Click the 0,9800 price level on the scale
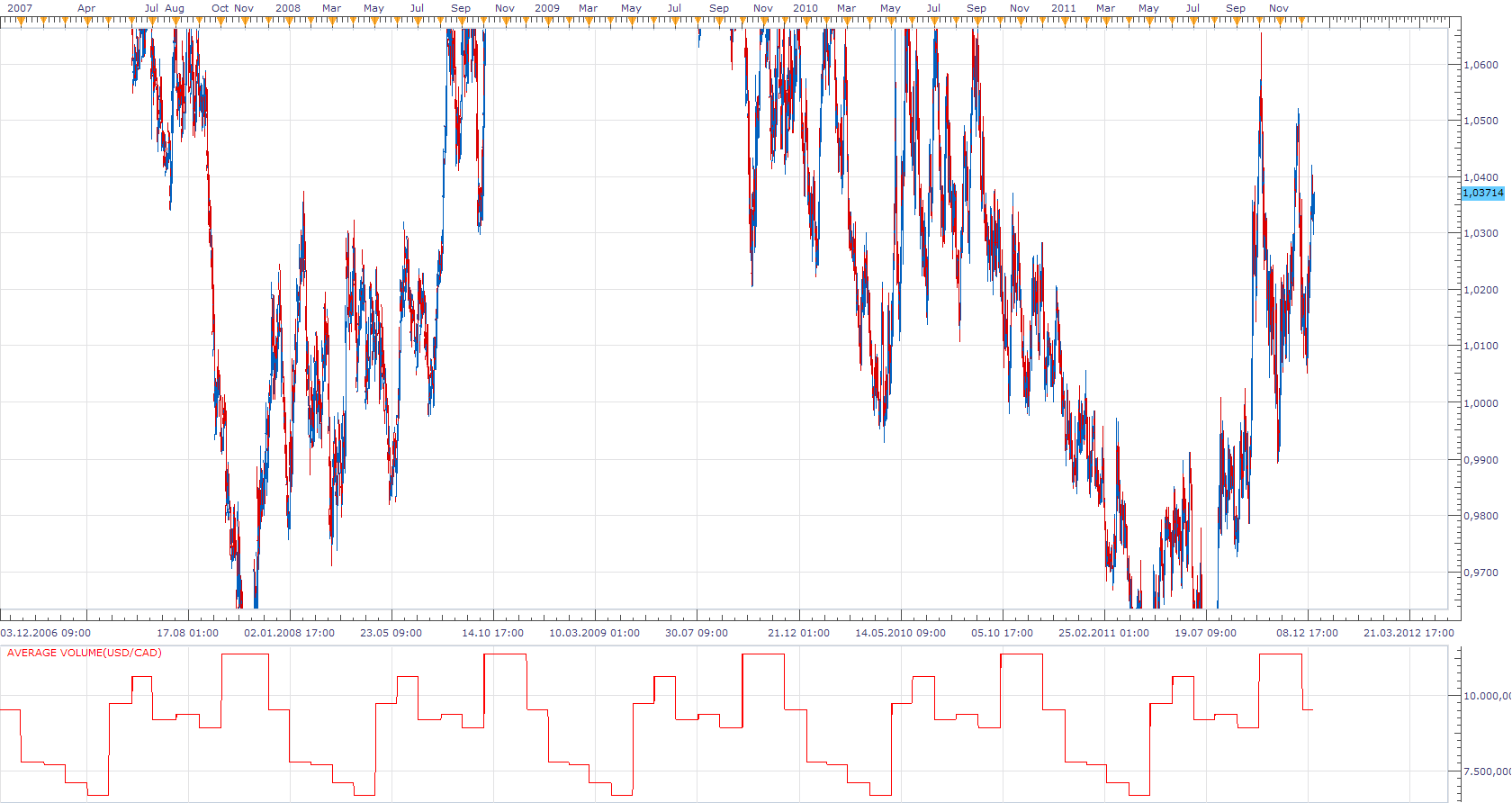 coord(1481,517)
